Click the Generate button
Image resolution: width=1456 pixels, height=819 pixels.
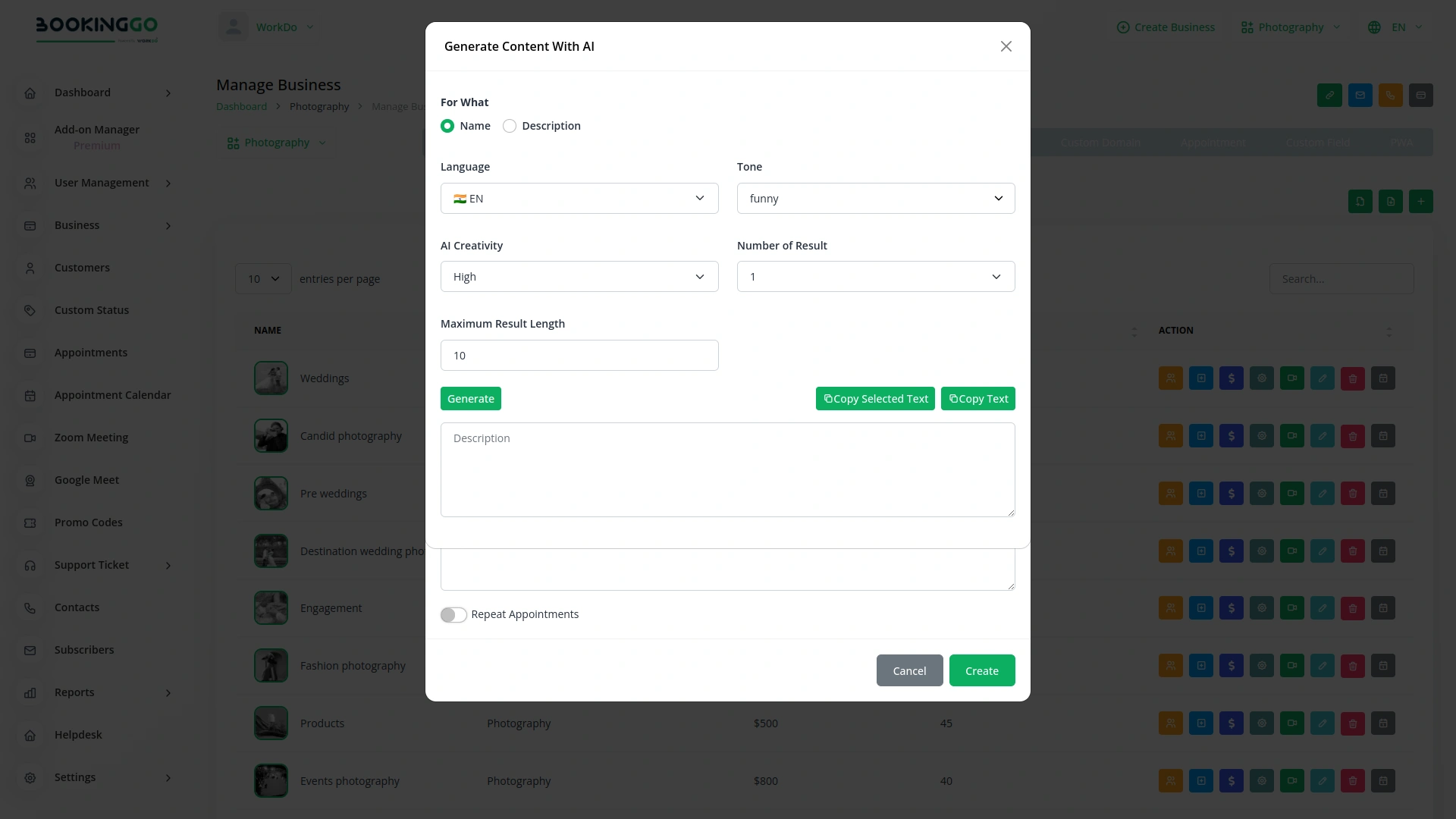tap(470, 398)
